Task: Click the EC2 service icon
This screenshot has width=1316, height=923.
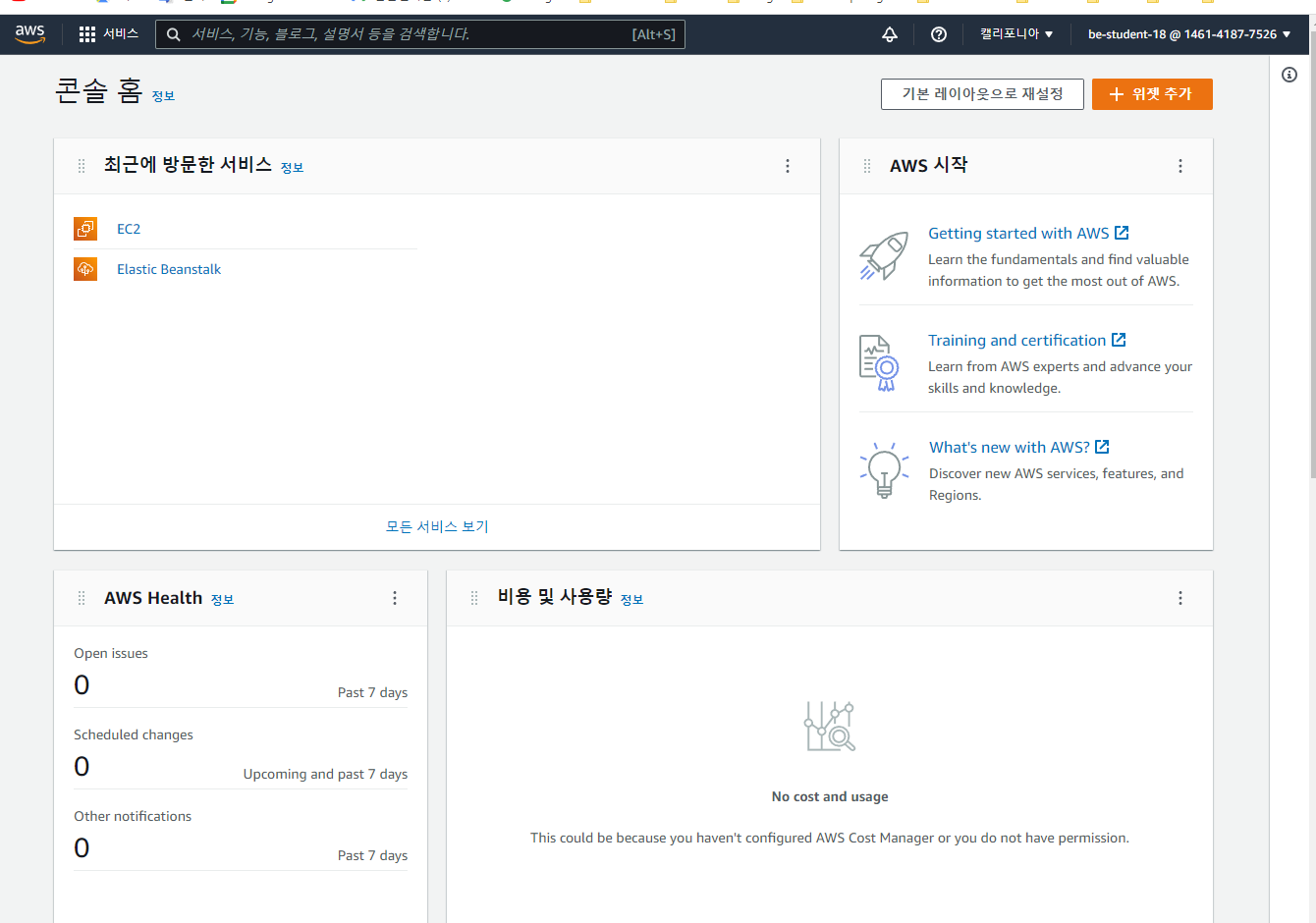Action: [85, 229]
